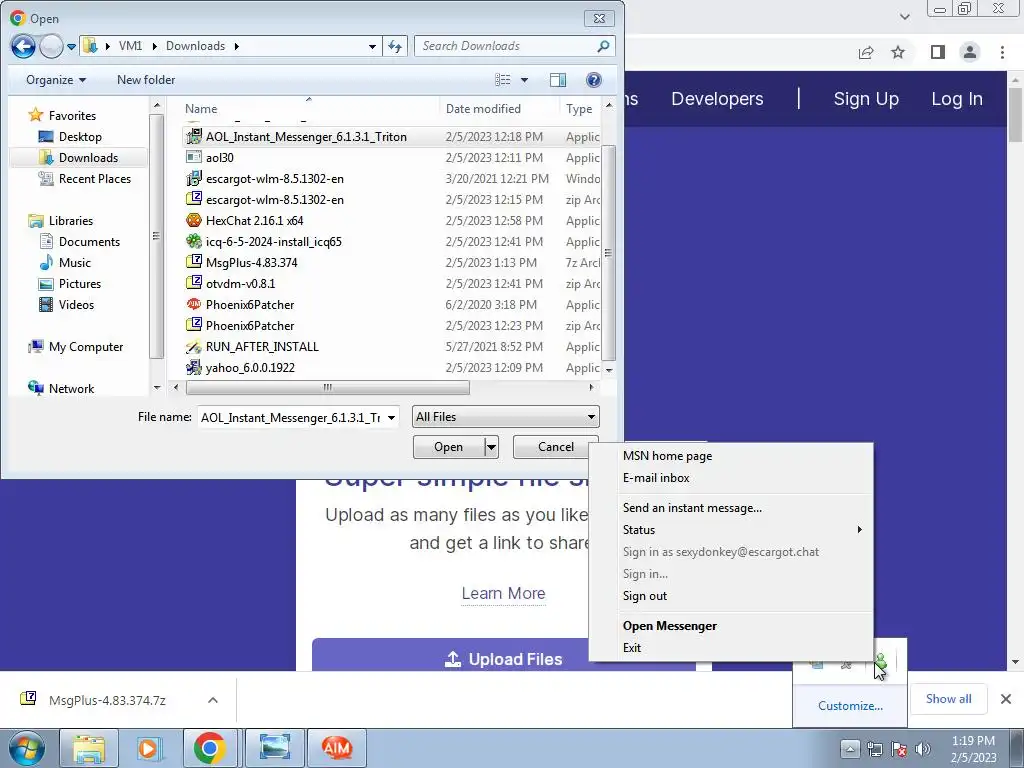Viewport: 1024px width, 768px height.
Task: Select the RUN_AFTER_INSTALL file icon
Action: pyautogui.click(x=194, y=347)
